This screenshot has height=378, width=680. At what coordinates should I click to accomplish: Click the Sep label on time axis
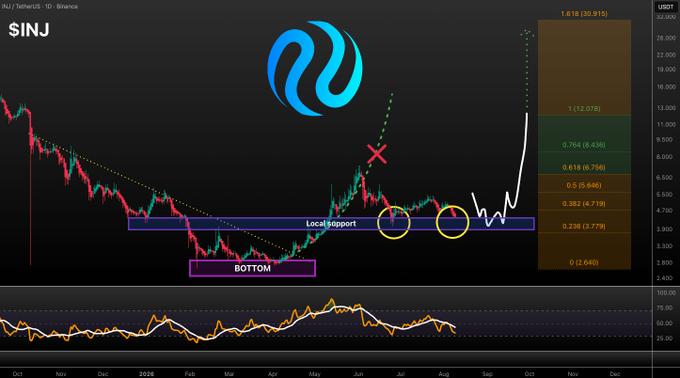pyautogui.click(x=487, y=374)
